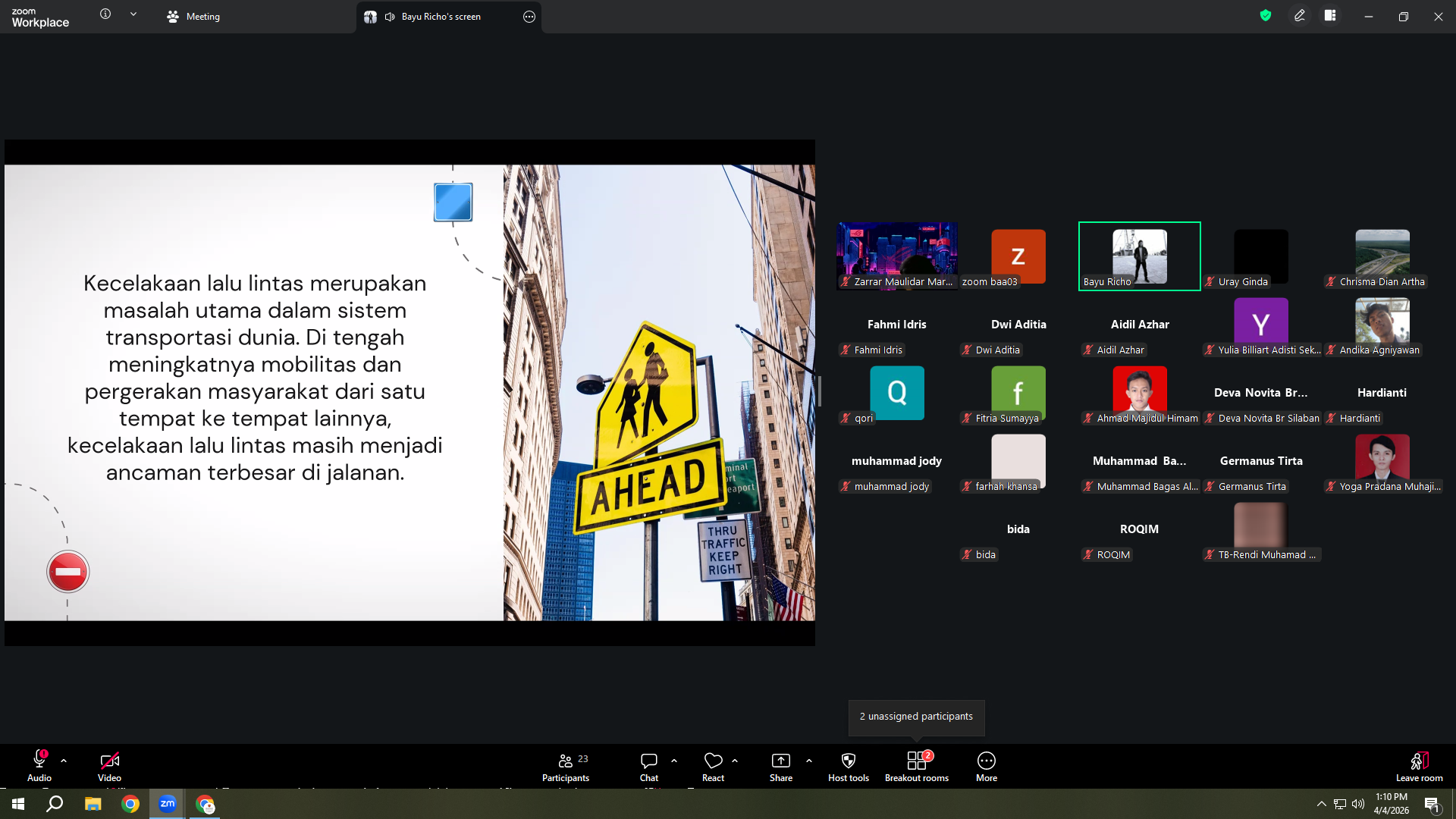The height and width of the screenshot is (819, 1456).
Task: Select TB-Rendi Muhamad's participant tile
Action: coord(1261,529)
